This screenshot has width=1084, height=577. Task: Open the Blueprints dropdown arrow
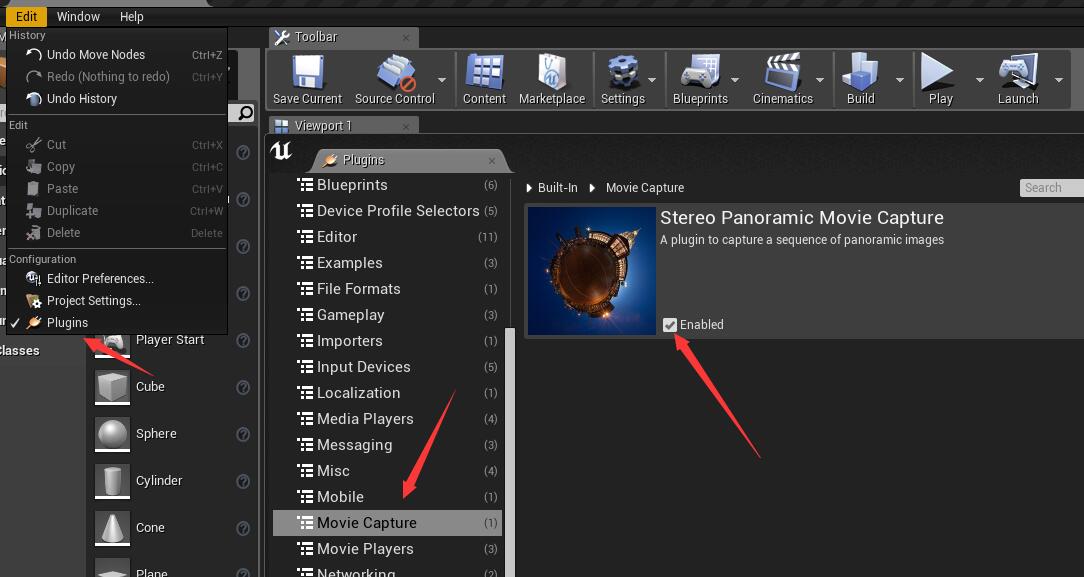coord(735,80)
